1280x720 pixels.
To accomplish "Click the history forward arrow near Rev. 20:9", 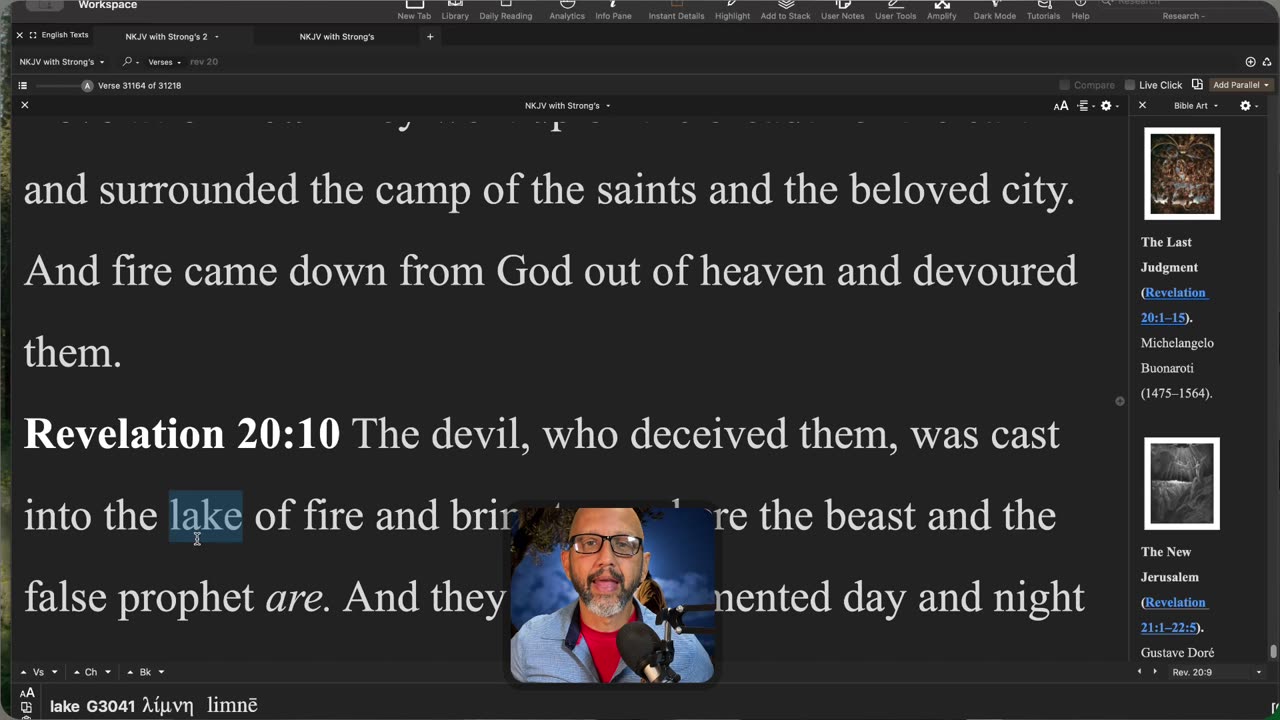I will [1155, 672].
